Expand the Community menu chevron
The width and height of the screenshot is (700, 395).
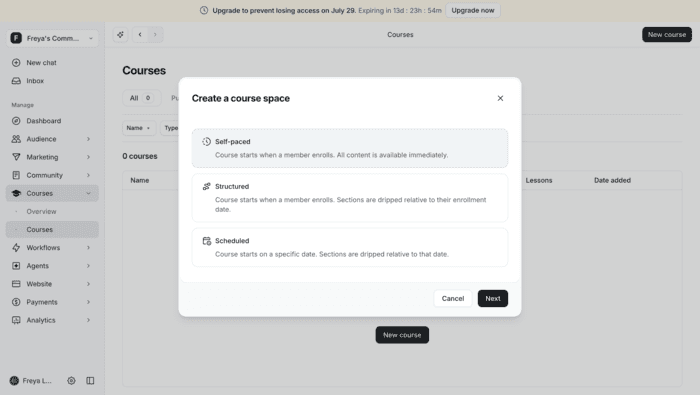[x=88, y=175]
